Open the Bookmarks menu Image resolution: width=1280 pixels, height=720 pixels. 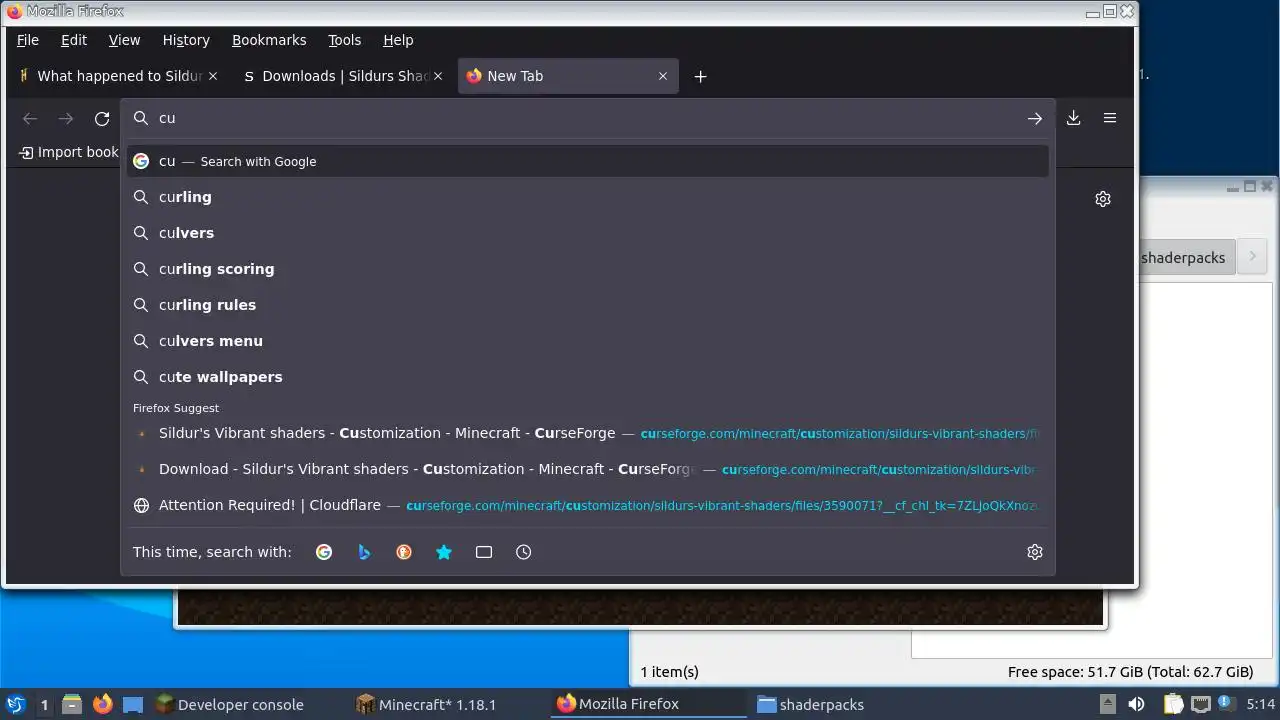click(x=269, y=40)
